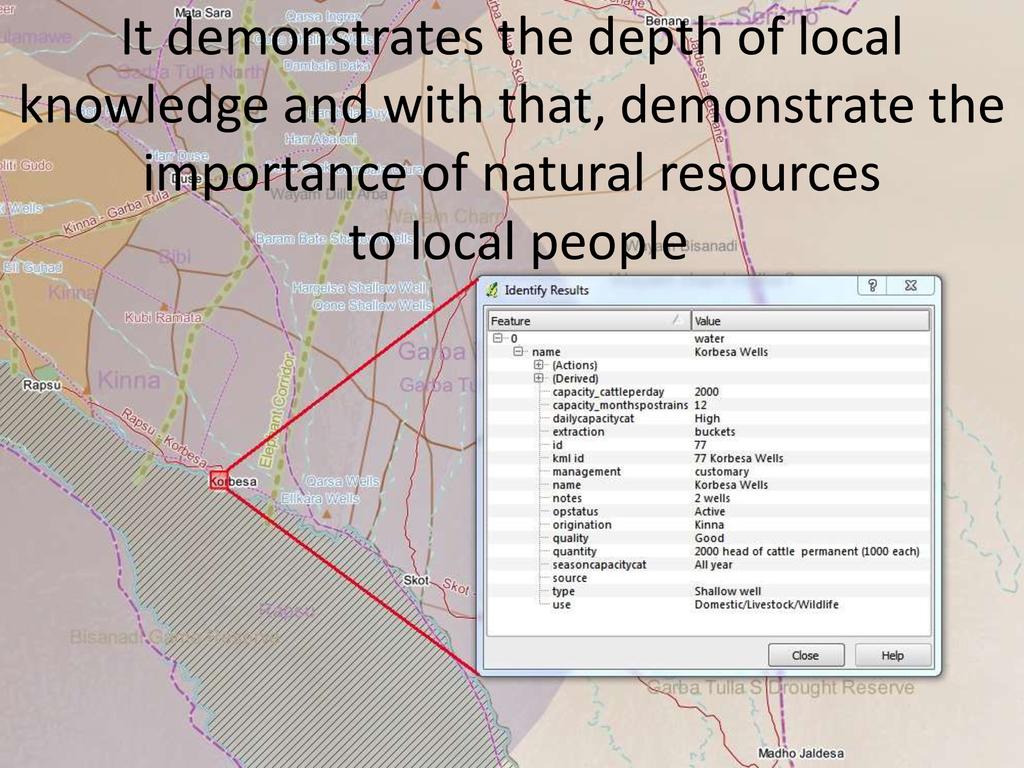Expand the (Actions) tree node
Screen dimensions: 1024x768
pos(539,365)
